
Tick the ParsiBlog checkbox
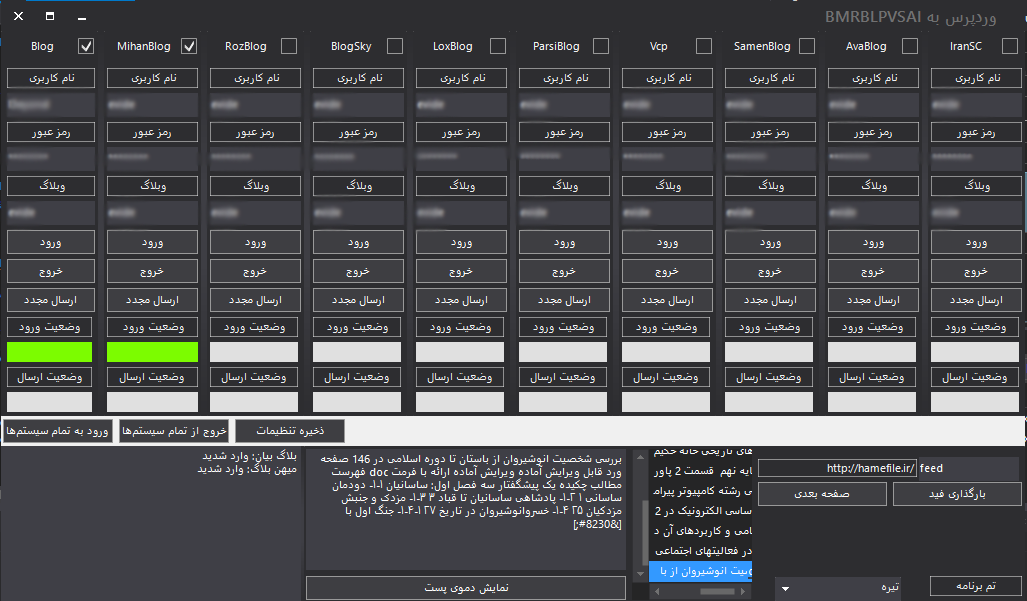click(x=601, y=46)
